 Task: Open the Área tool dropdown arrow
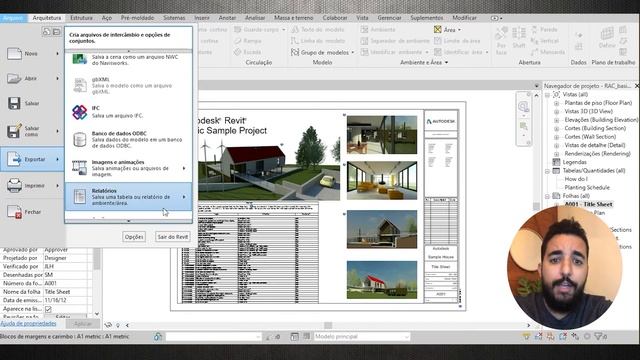coord(460,30)
